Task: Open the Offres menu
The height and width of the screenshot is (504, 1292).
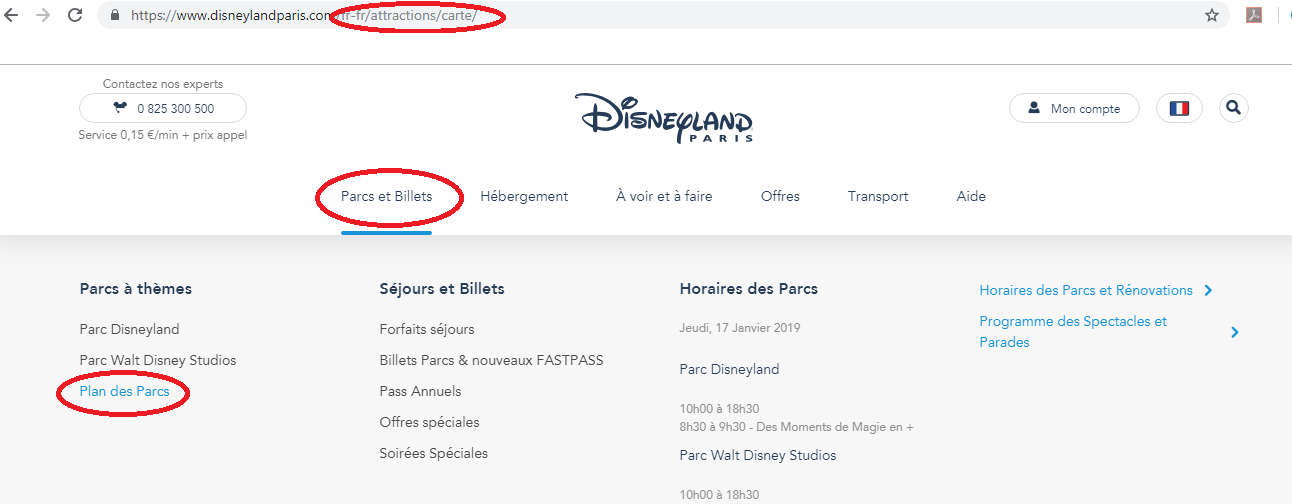Action: pyautogui.click(x=780, y=196)
